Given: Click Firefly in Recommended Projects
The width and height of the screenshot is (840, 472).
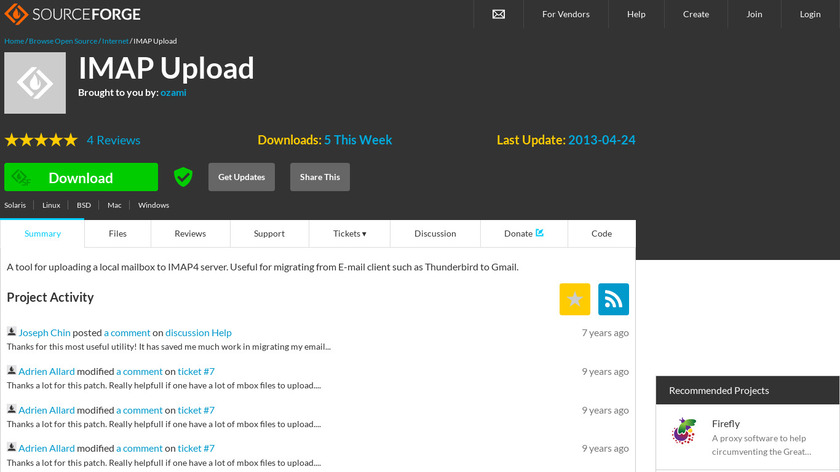Looking at the screenshot, I should click(726, 424).
